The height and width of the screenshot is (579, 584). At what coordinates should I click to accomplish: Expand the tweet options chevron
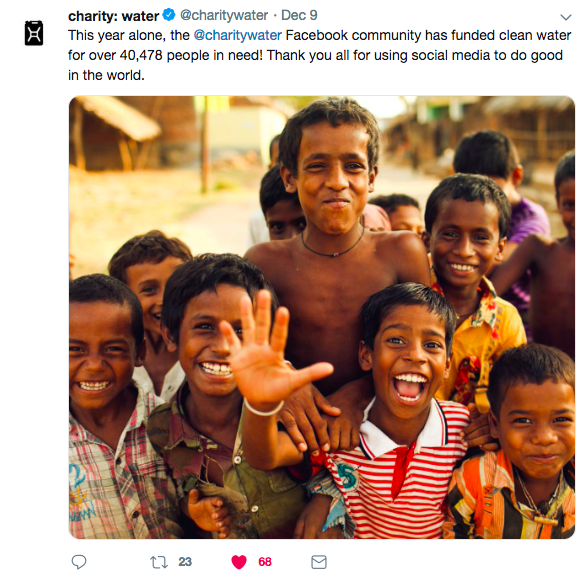point(566,17)
